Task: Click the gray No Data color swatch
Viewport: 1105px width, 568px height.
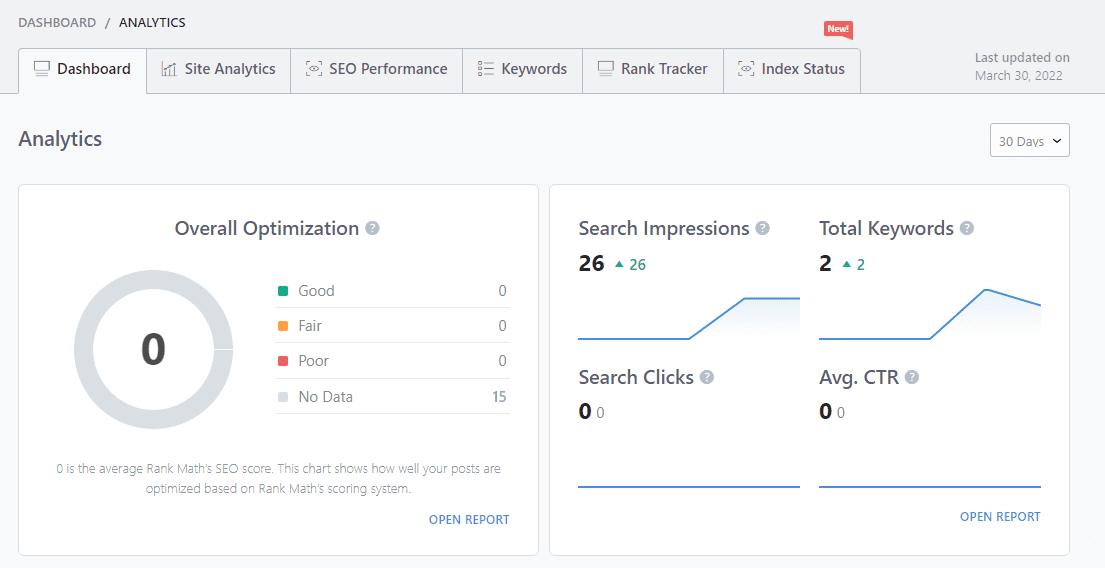Action: pyautogui.click(x=283, y=397)
